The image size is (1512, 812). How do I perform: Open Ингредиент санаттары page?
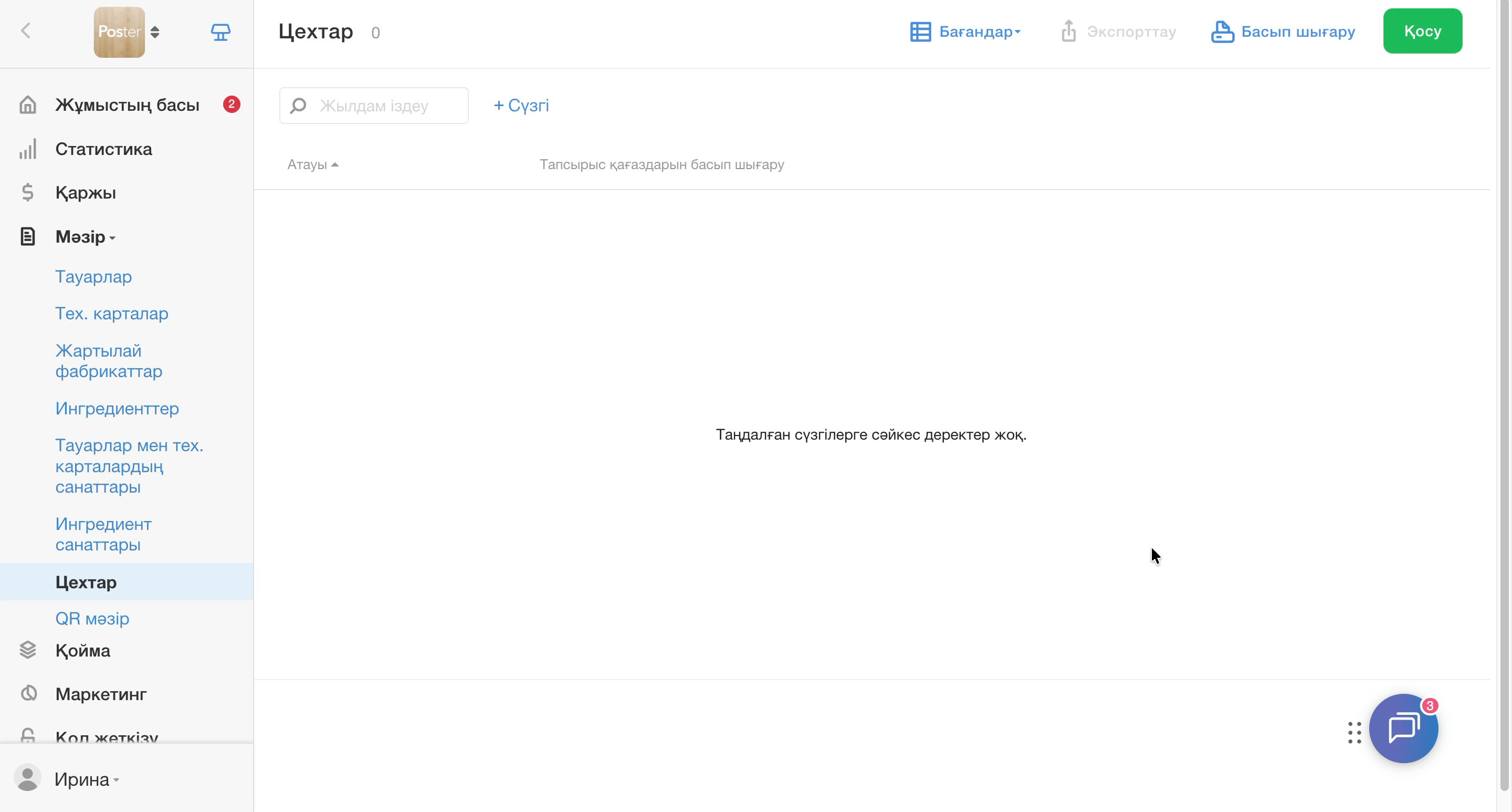(103, 534)
